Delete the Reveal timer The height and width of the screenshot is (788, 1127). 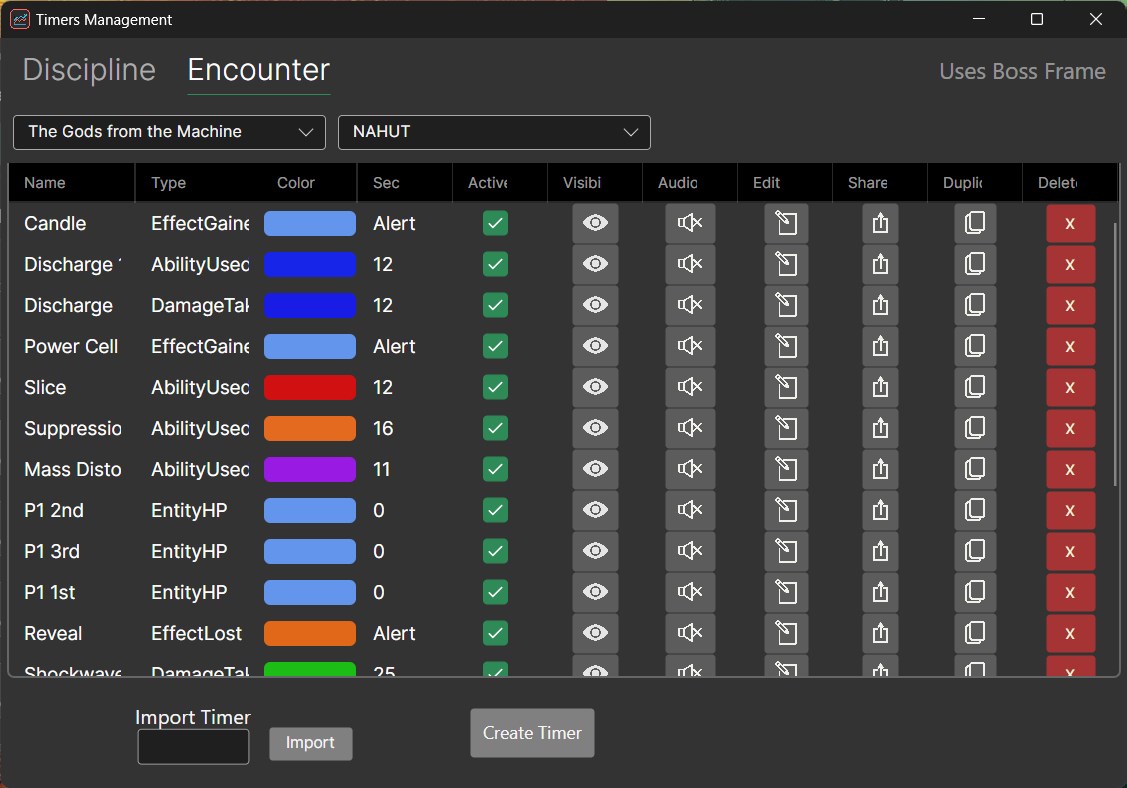click(1070, 633)
